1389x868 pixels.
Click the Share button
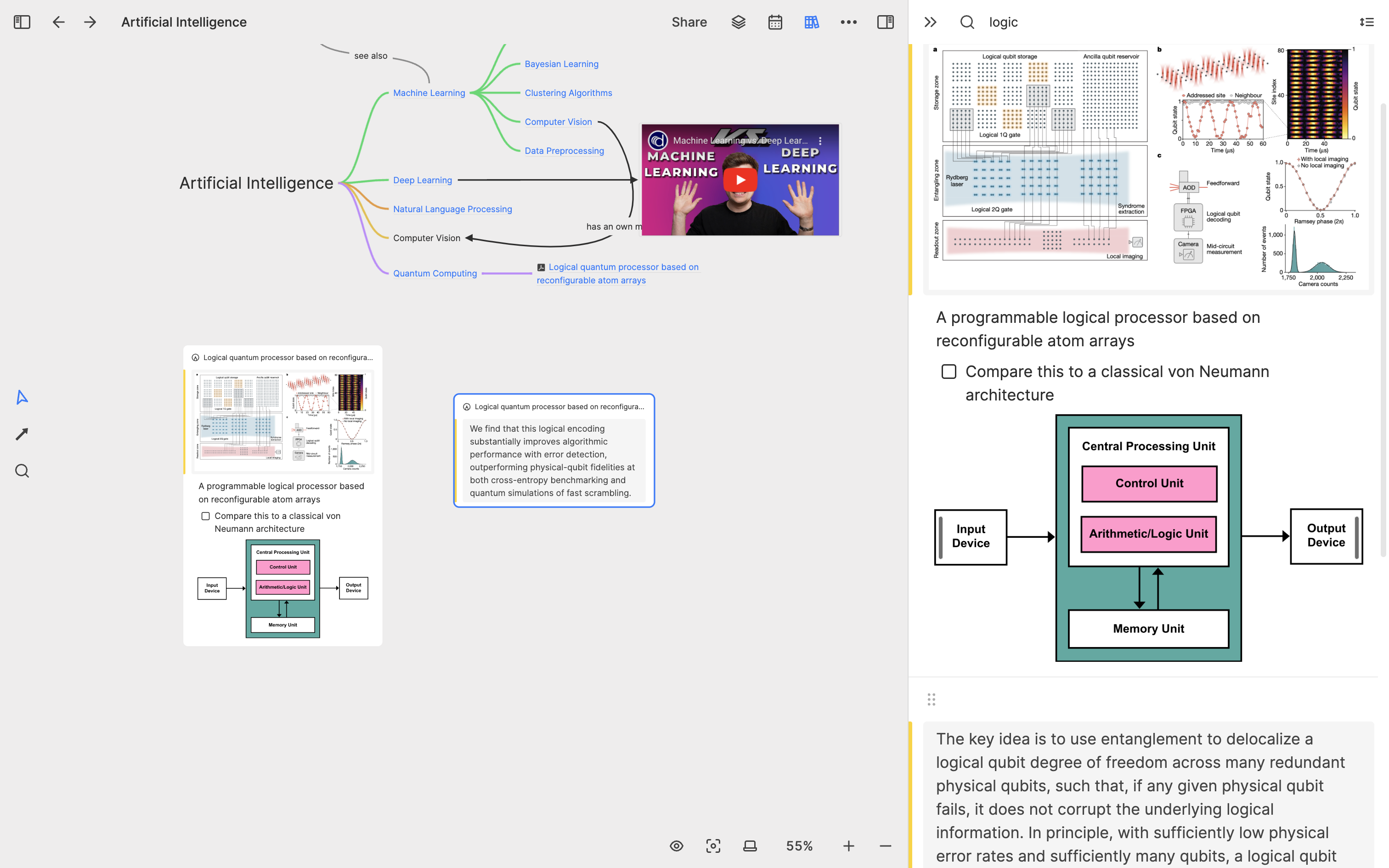pos(689,22)
